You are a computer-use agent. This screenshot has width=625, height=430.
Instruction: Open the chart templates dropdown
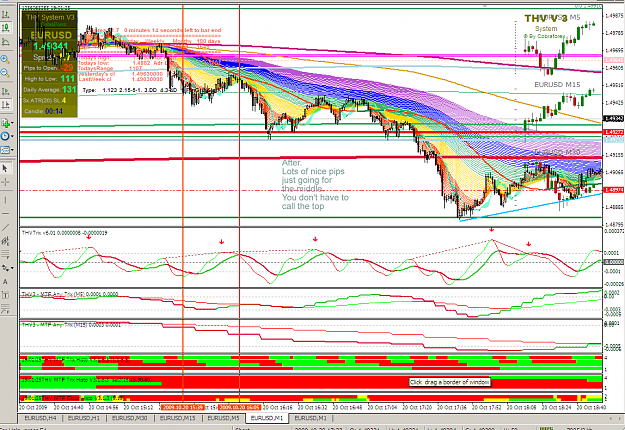[7, 150]
